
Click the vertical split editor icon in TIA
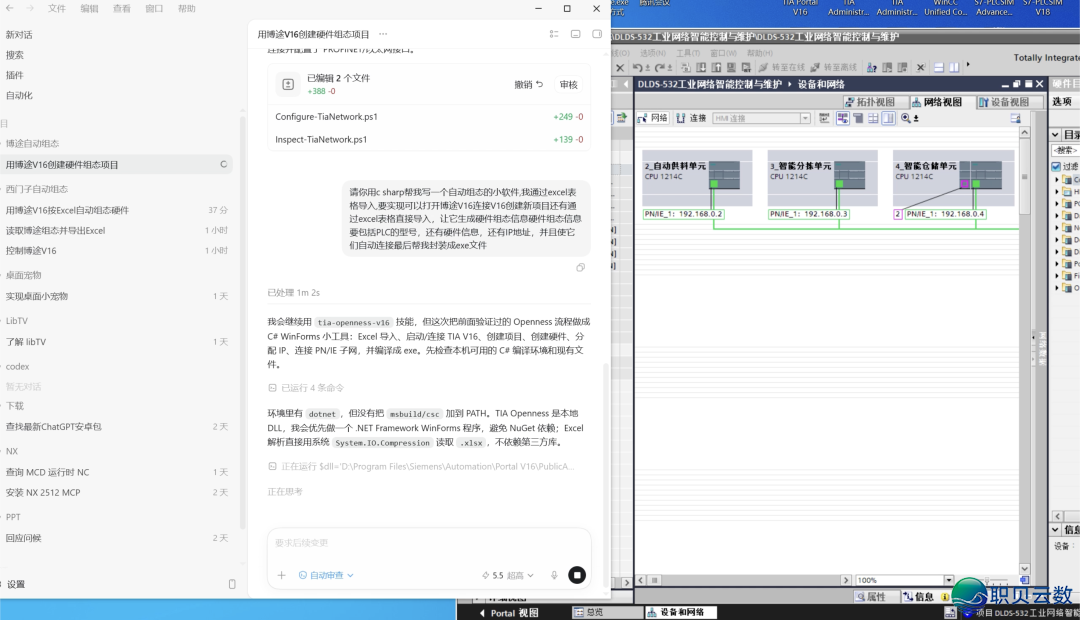954,68
